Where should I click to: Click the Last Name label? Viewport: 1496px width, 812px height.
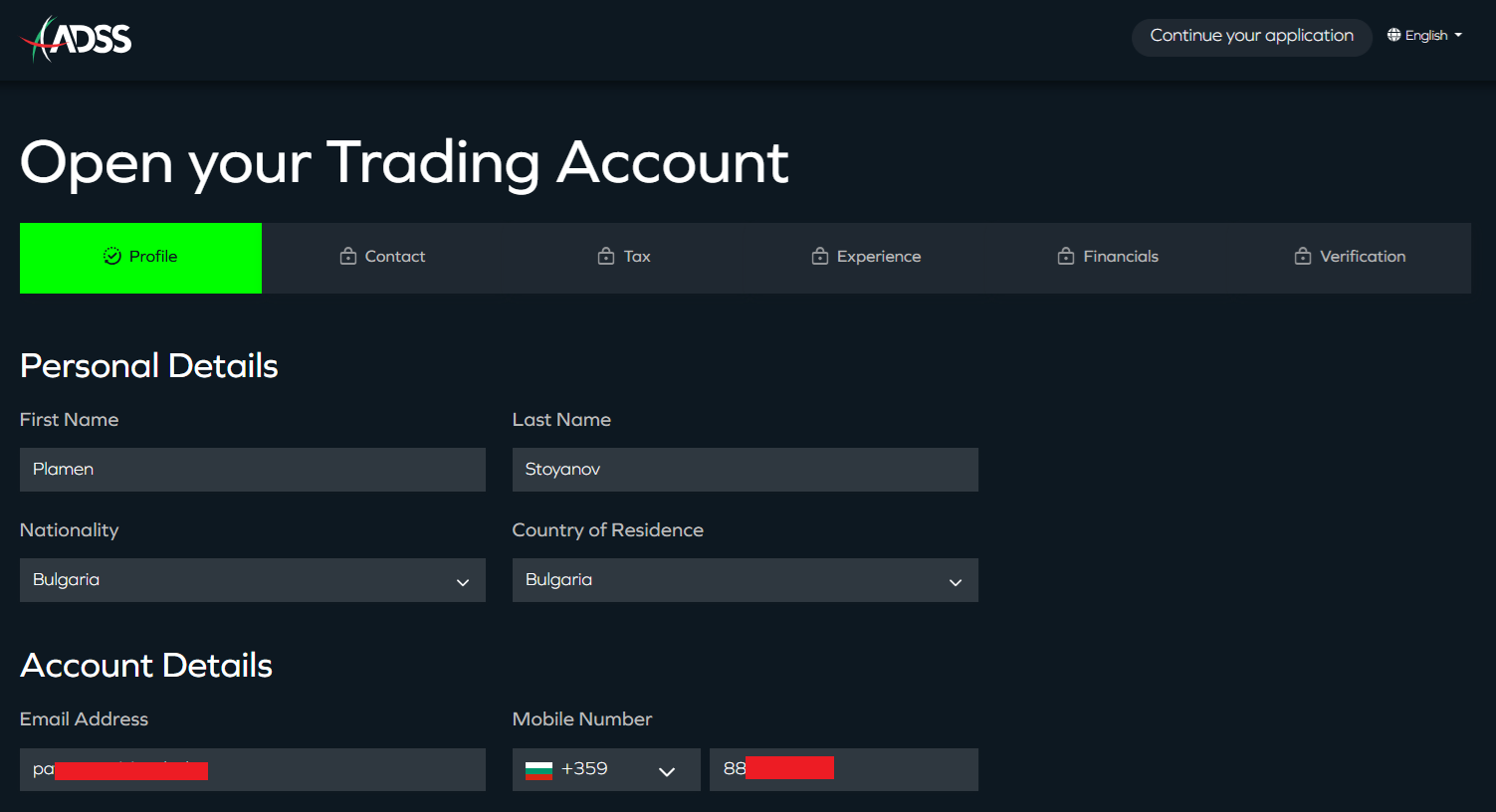[x=562, y=420]
